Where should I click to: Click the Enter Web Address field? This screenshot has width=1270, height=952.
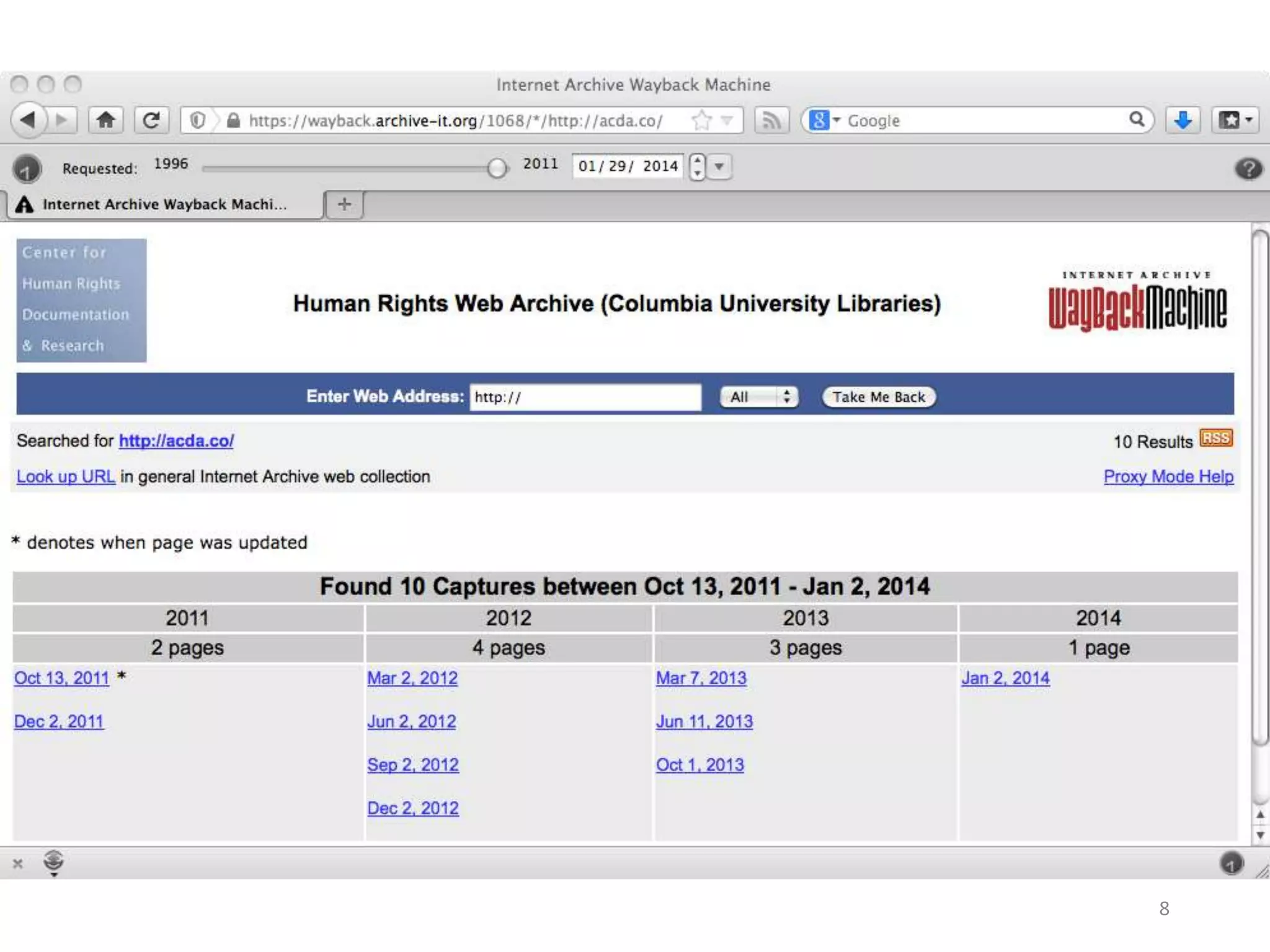coord(585,397)
